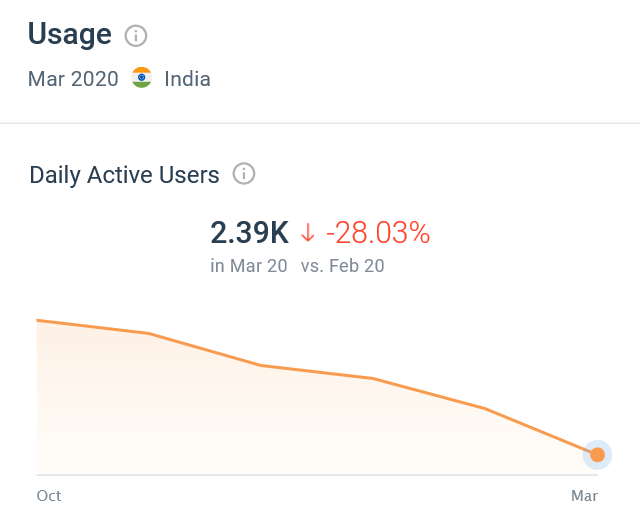640x517 pixels.
Task: Click the info icon beside Usage heading
Action: coord(136,36)
